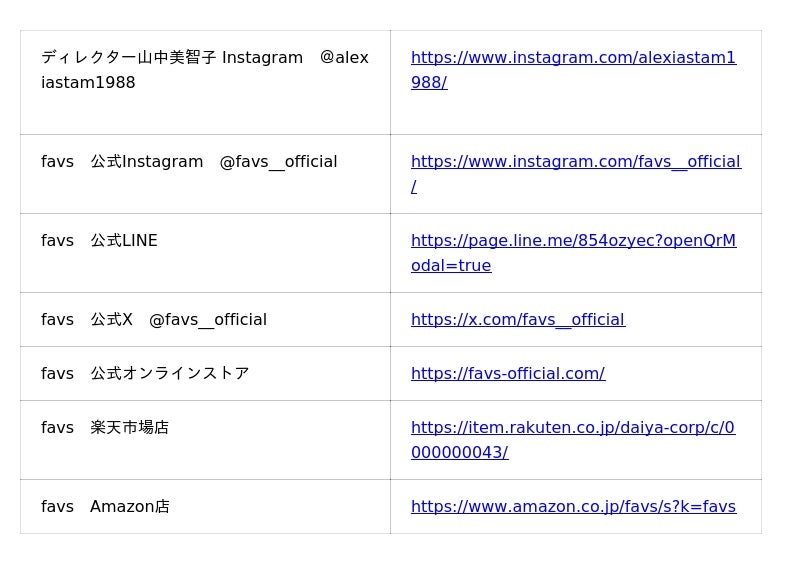Viewport: 800px width, 564px height.
Task: Click the 公式X label text
Action: pyautogui.click(x=111, y=320)
